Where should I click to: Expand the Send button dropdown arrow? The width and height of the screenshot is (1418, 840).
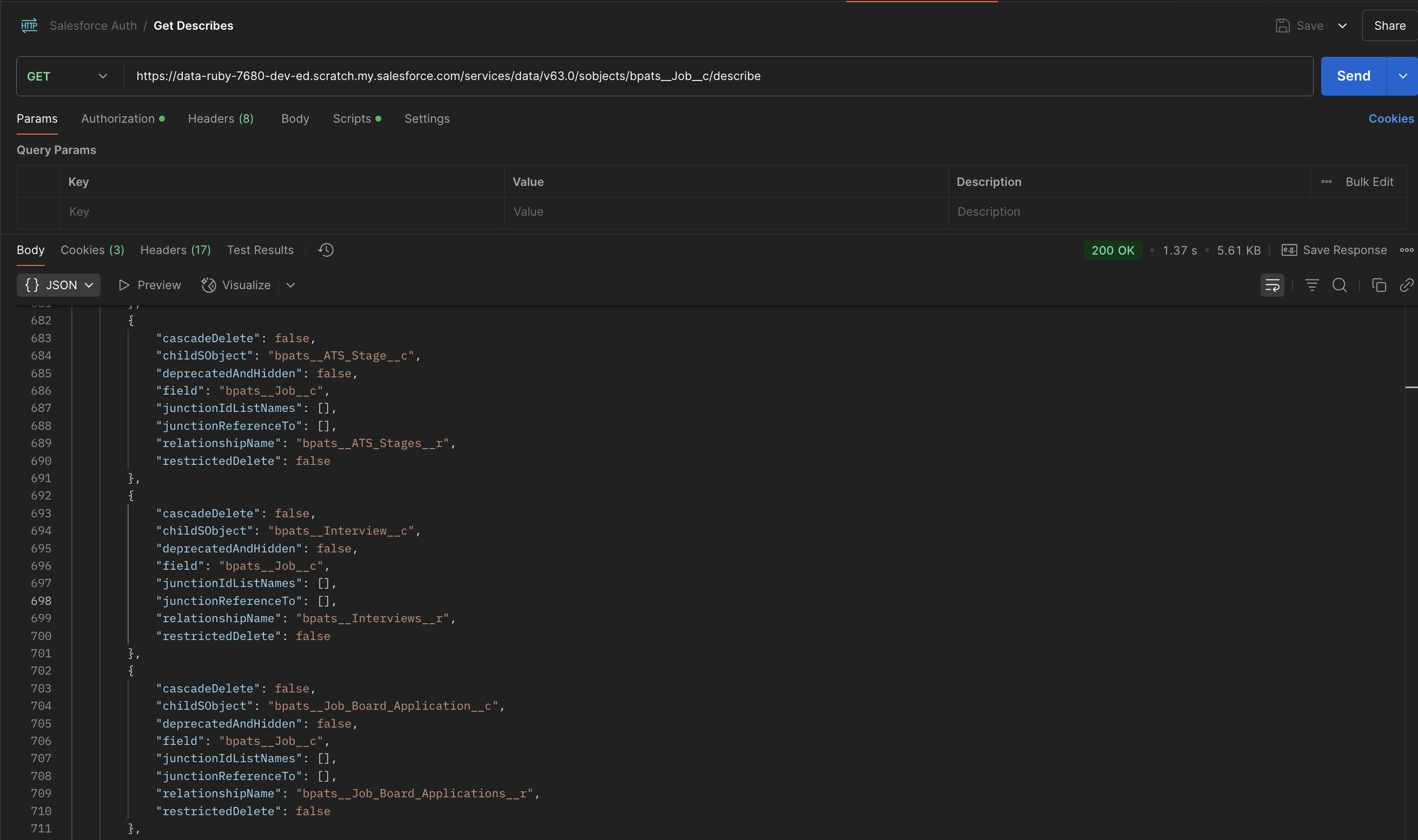1402,76
